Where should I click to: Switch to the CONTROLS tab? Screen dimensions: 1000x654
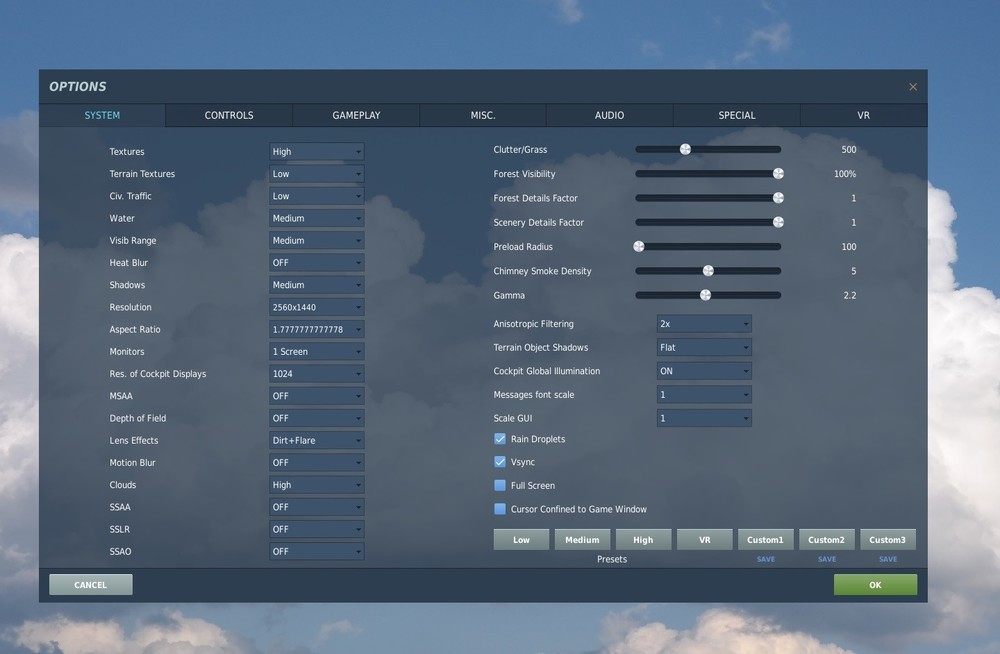coord(229,115)
